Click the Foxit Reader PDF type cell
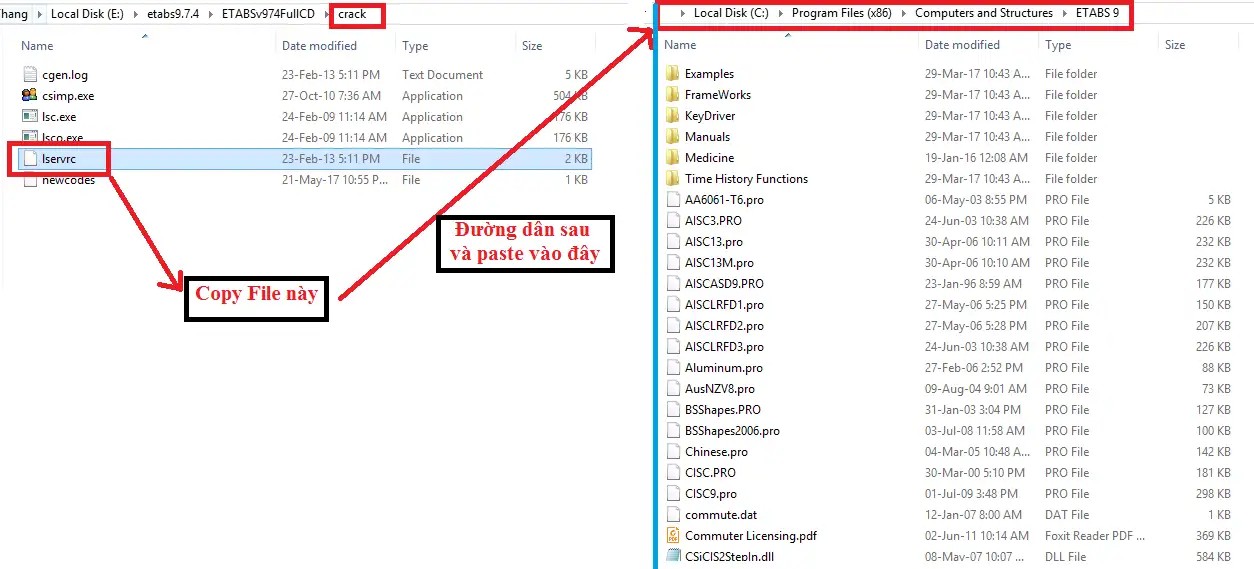This screenshot has width=1254, height=569. (1097, 536)
